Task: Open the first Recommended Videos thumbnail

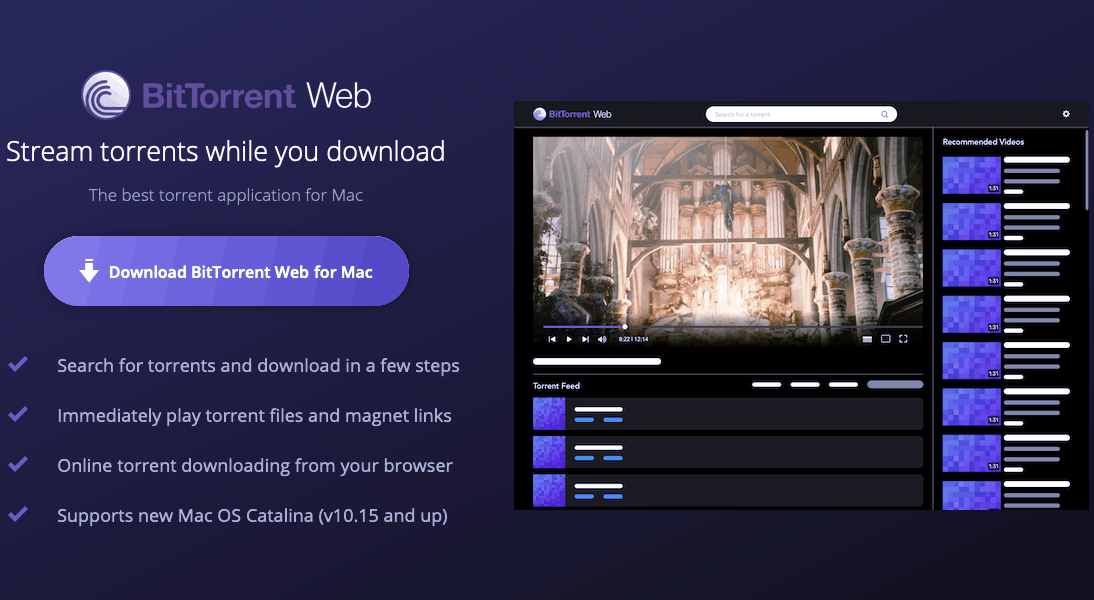Action: click(x=971, y=175)
